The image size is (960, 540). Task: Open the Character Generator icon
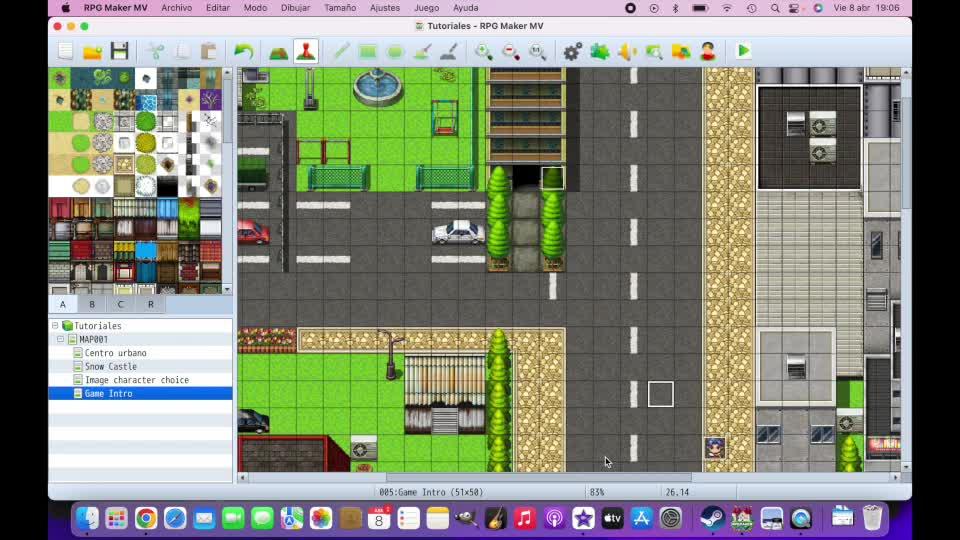coord(708,51)
